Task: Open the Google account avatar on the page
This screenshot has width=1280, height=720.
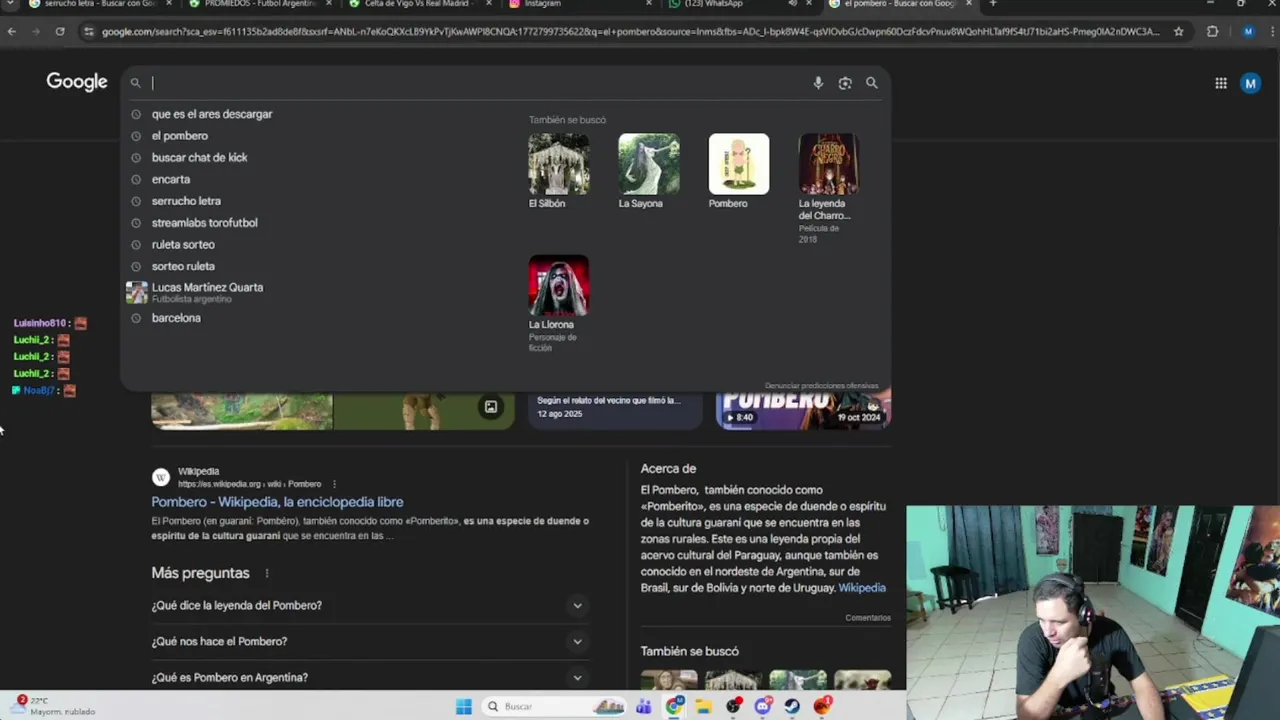Action: [1250, 83]
